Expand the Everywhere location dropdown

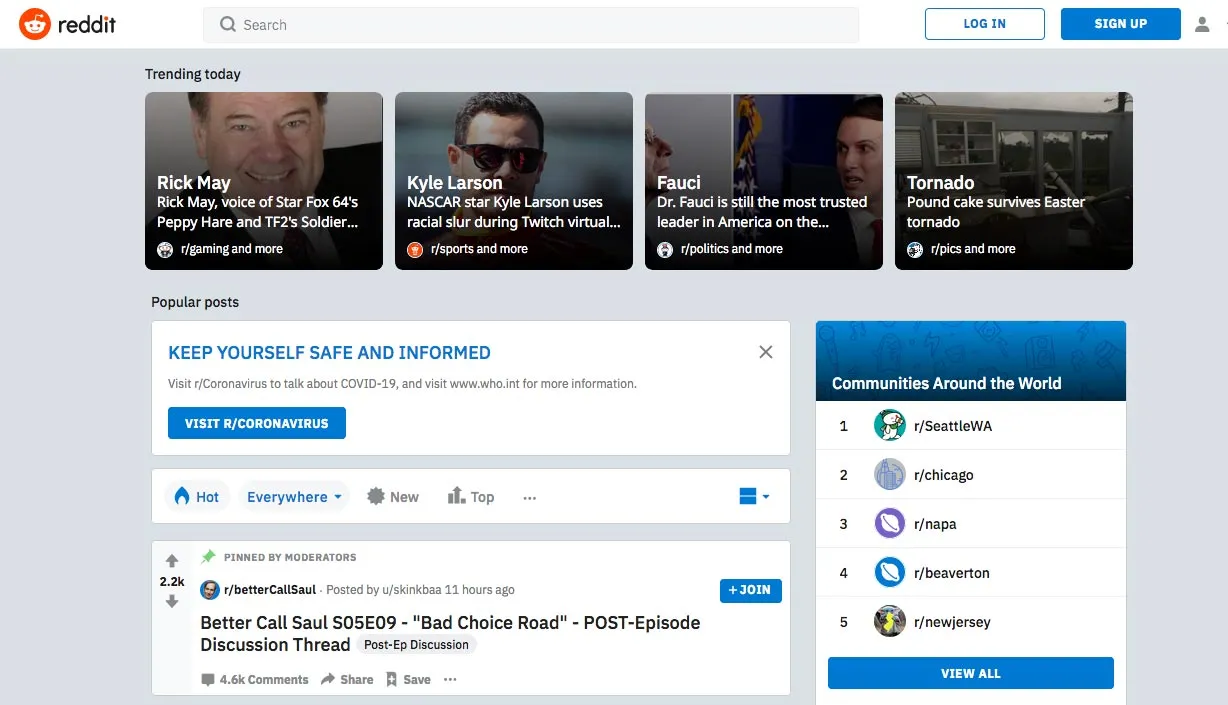click(295, 497)
